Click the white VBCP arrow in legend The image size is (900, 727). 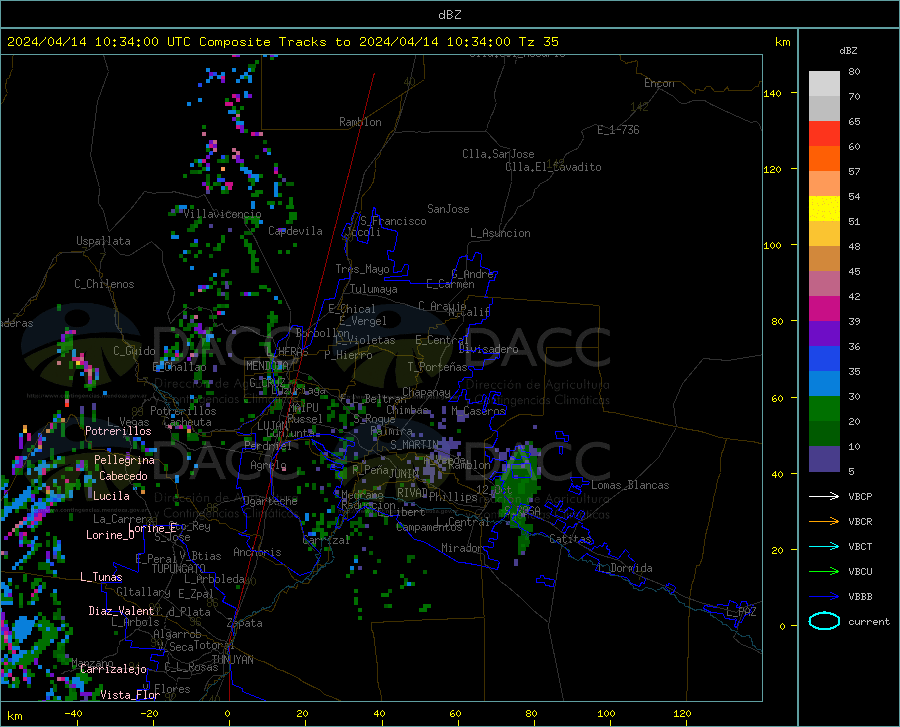point(824,496)
